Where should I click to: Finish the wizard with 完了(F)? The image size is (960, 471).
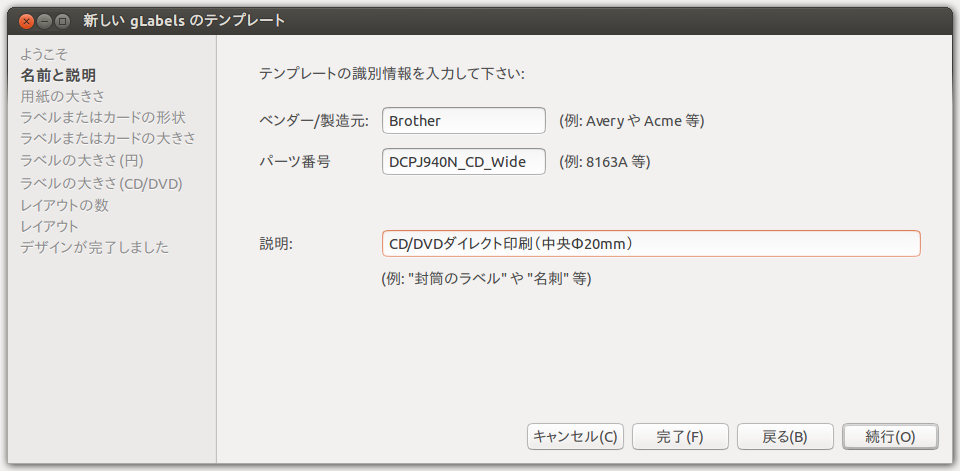(x=680, y=437)
